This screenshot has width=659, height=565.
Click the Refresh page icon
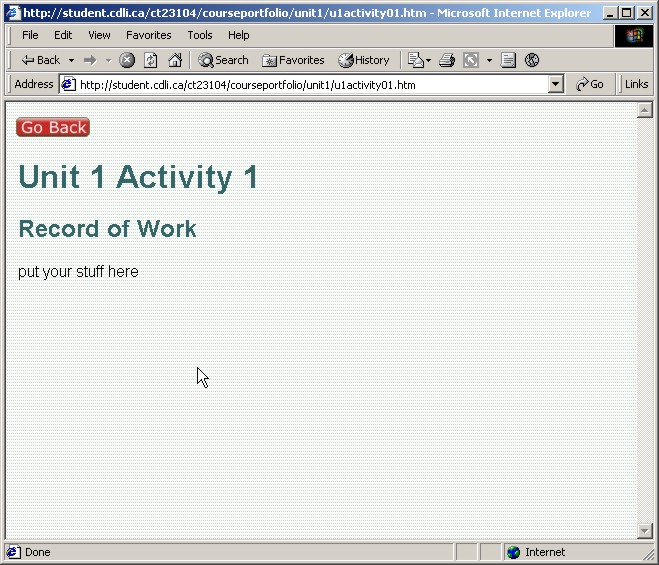pos(150,61)
